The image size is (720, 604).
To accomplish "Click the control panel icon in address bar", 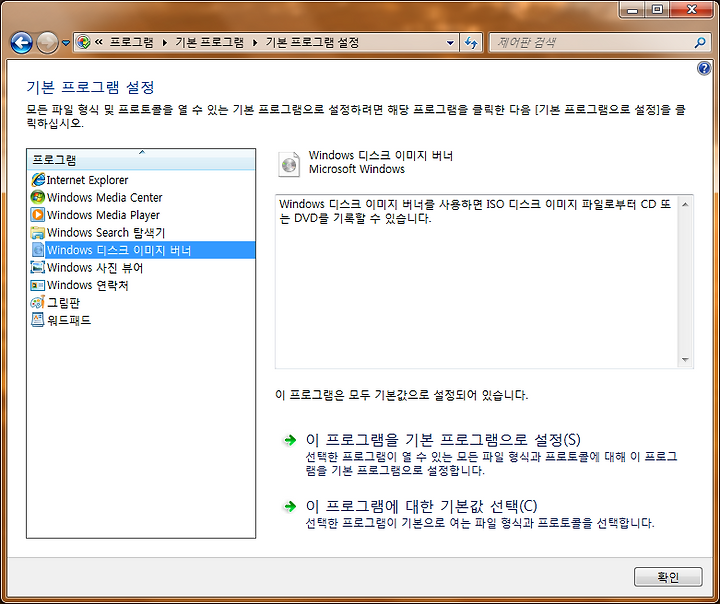I will point(83,42).
